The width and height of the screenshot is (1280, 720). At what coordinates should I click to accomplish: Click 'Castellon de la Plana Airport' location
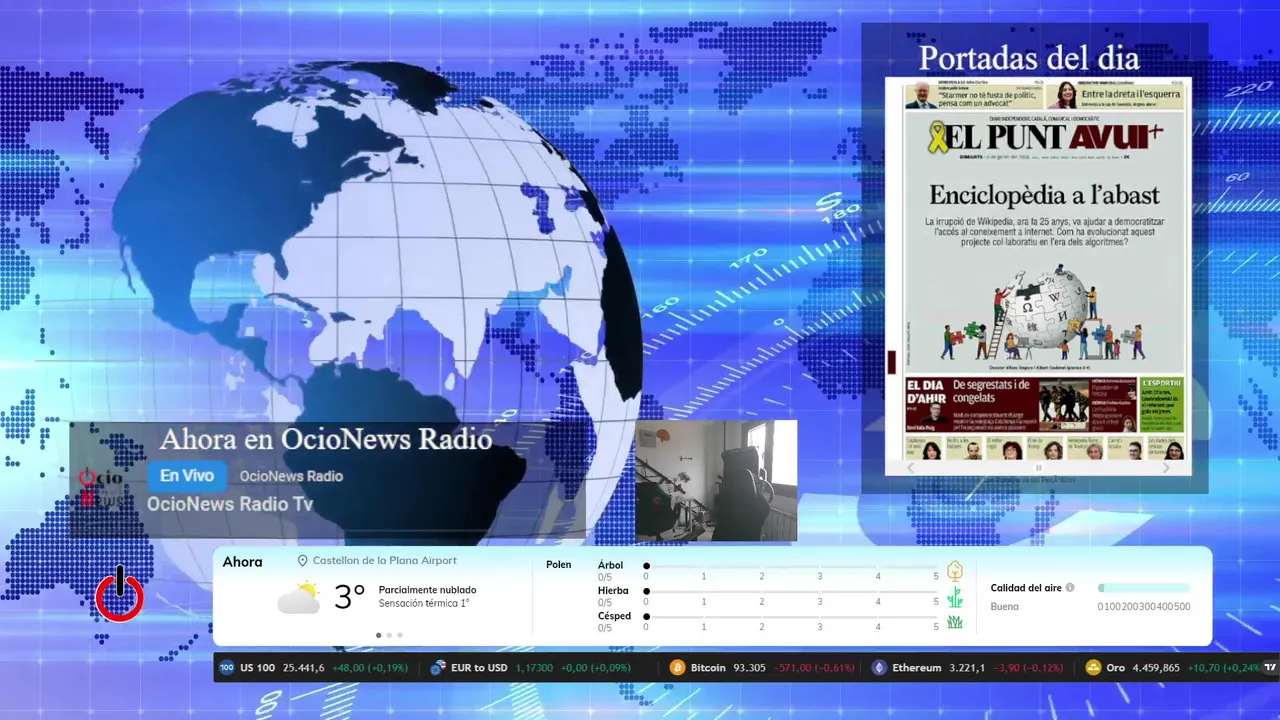(x=385, y=561)
